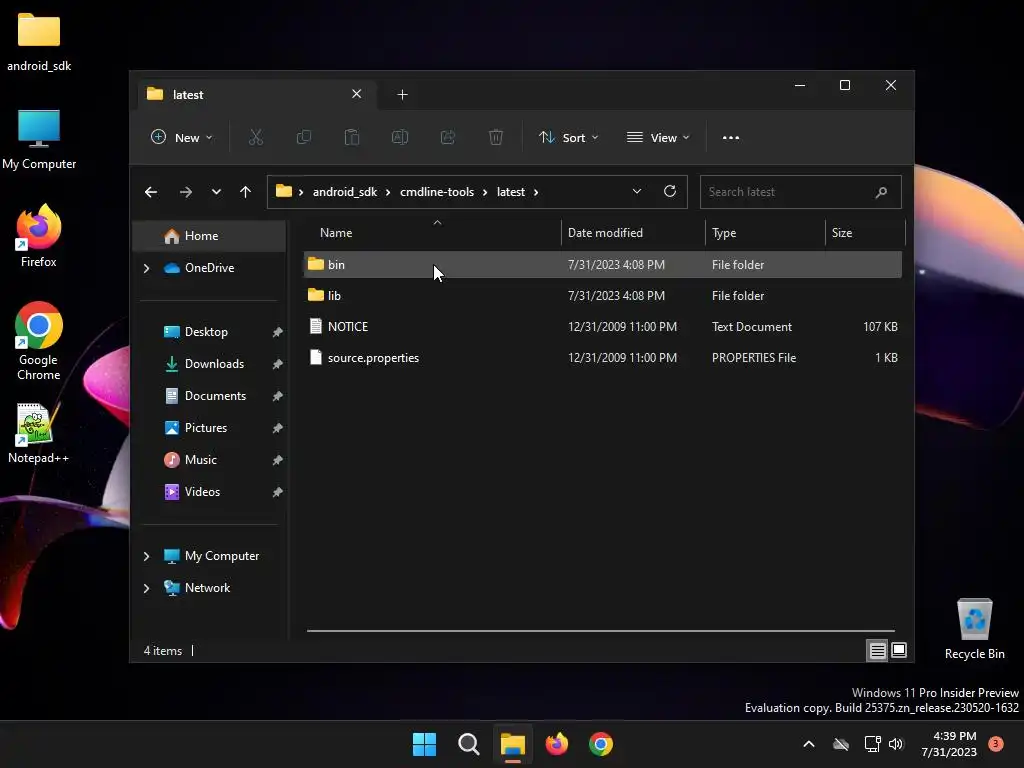Click the Back navigation arrow

[x=151, y=192]
